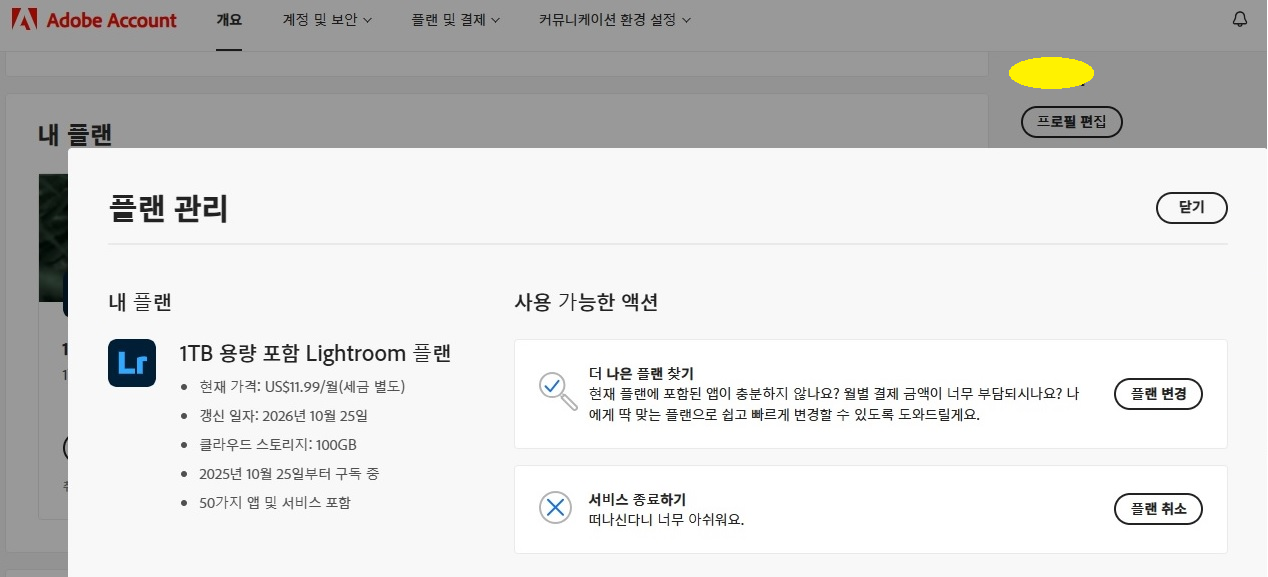Click the Adobe logo icon
Image resolution: width=1268 pixels, height=577 pixels.
click(24, 19)
